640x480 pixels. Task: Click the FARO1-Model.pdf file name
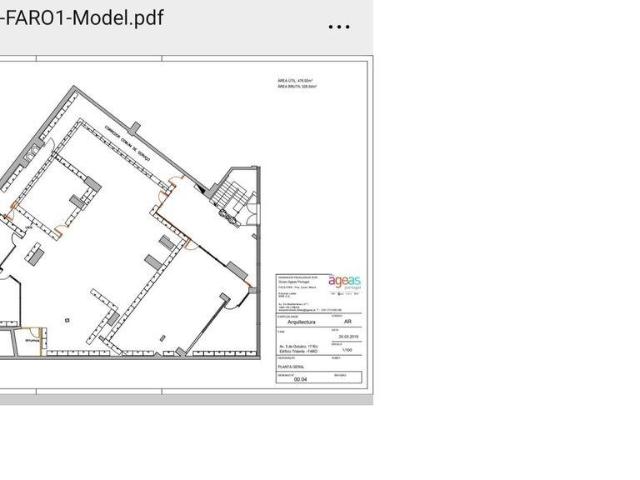81,18
